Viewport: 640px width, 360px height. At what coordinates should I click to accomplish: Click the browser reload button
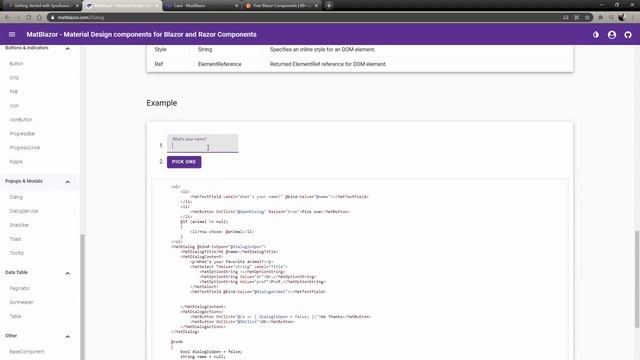(29, 18)
